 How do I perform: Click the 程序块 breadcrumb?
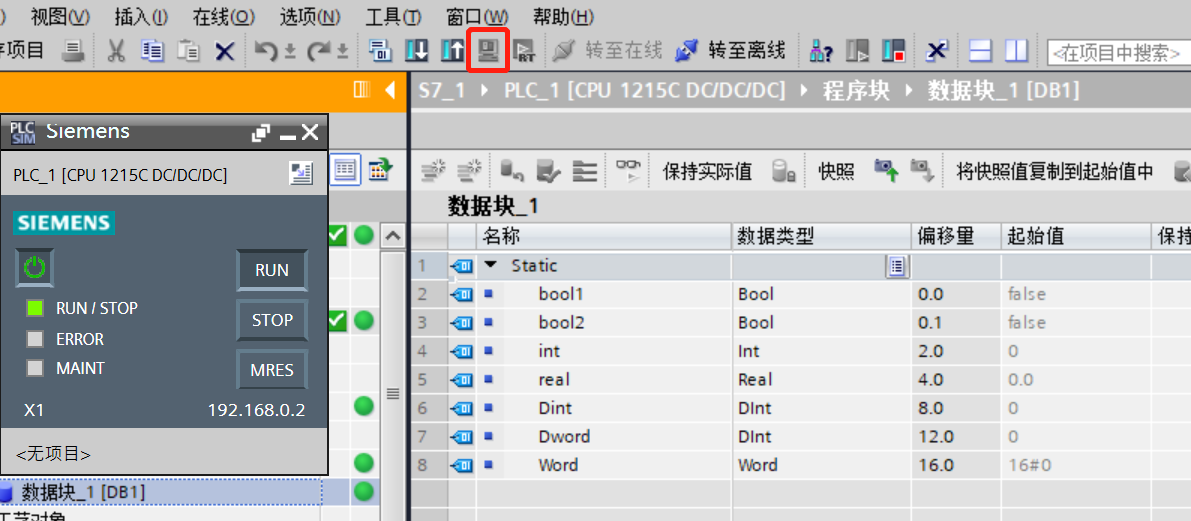[x=856, y=91]
